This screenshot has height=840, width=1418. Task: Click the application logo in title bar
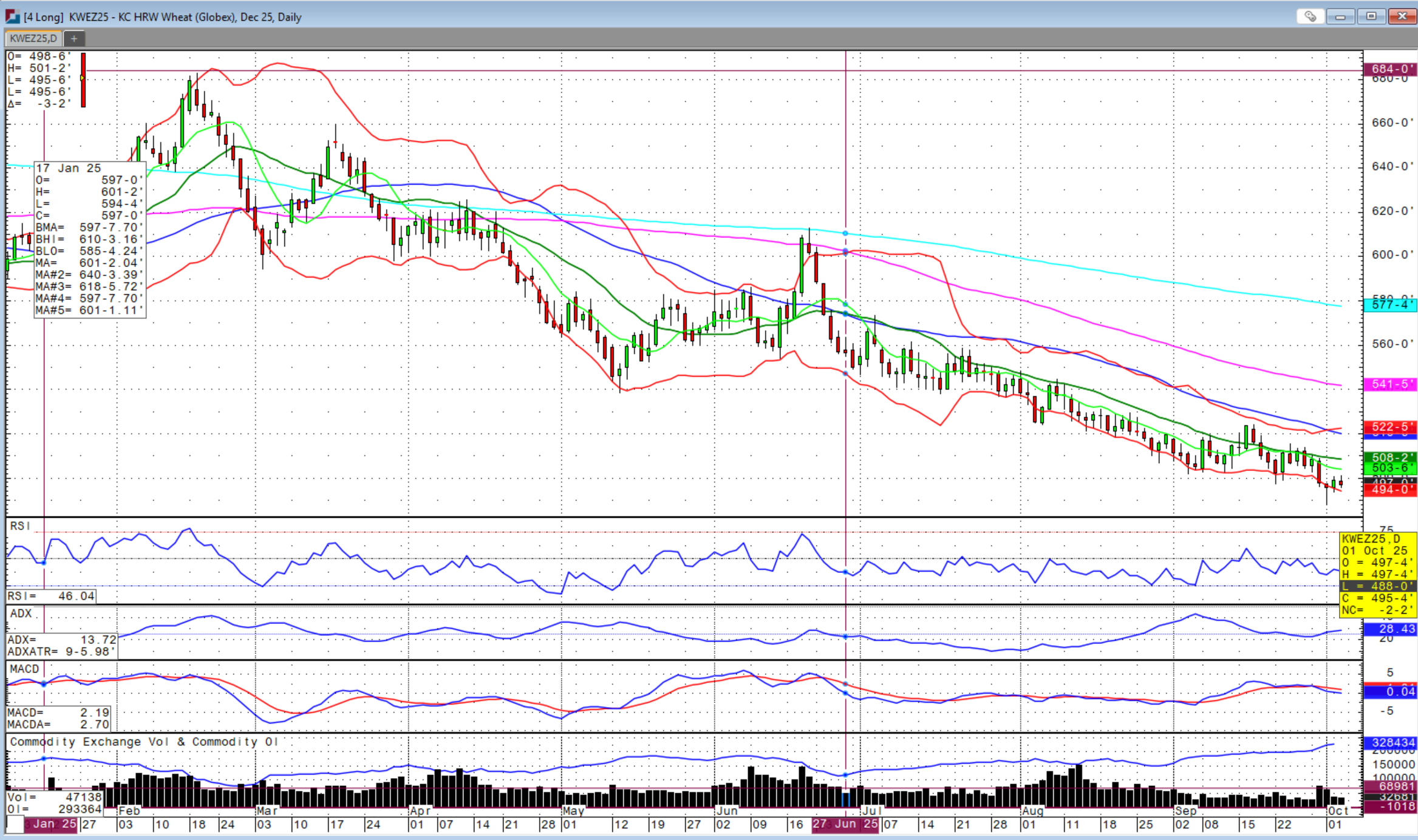coord(12,16)
